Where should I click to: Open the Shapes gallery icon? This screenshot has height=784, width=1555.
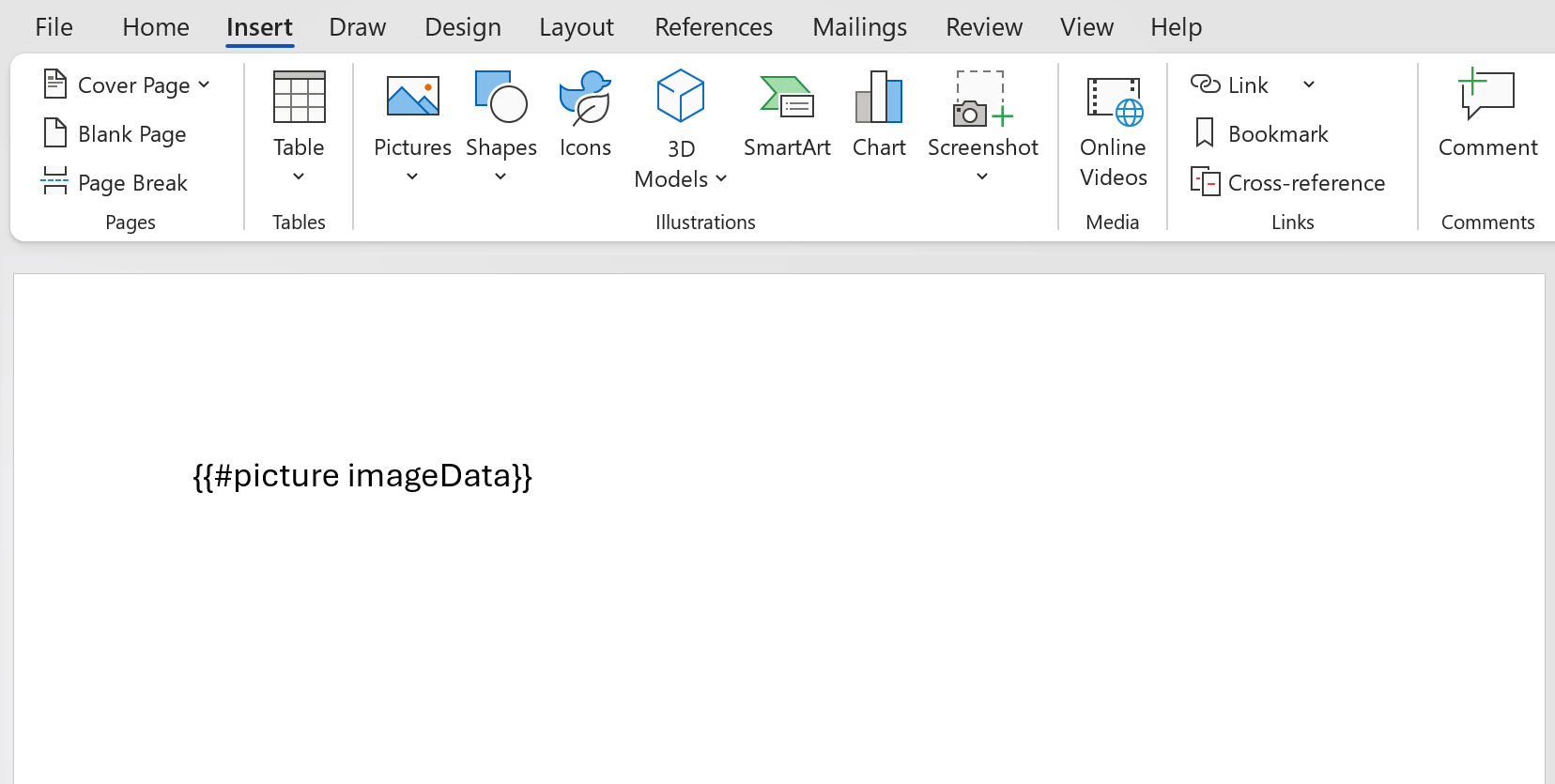[x=500, y=98]
